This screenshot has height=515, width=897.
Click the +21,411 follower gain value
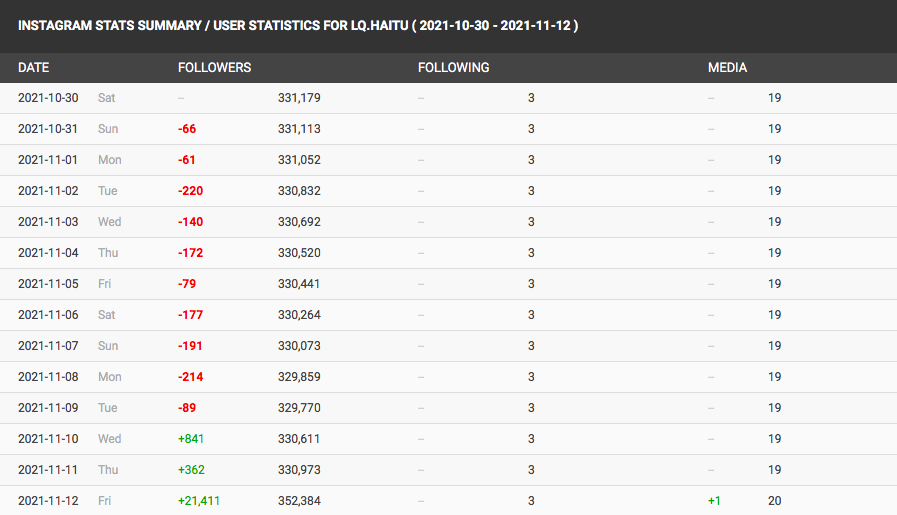click(x=199, y=501)
